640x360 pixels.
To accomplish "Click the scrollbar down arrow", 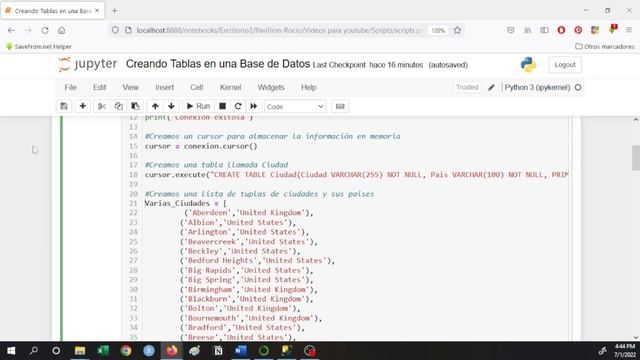I will pos(636,338).
